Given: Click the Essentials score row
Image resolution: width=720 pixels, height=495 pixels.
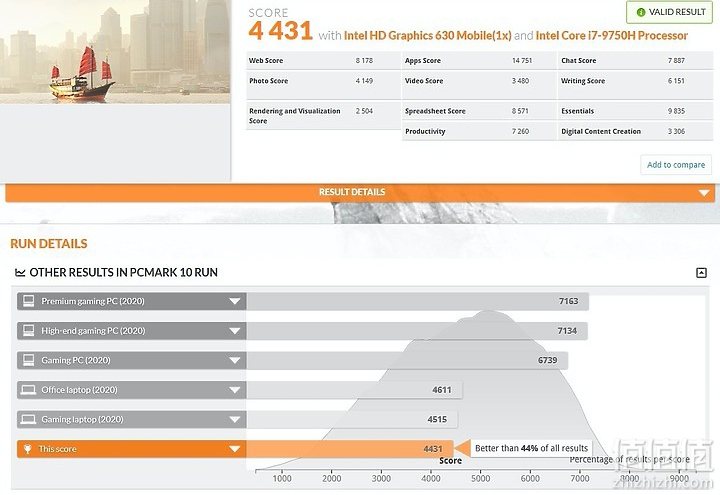Looking at the screenshot, I should (x=636, y=111).
